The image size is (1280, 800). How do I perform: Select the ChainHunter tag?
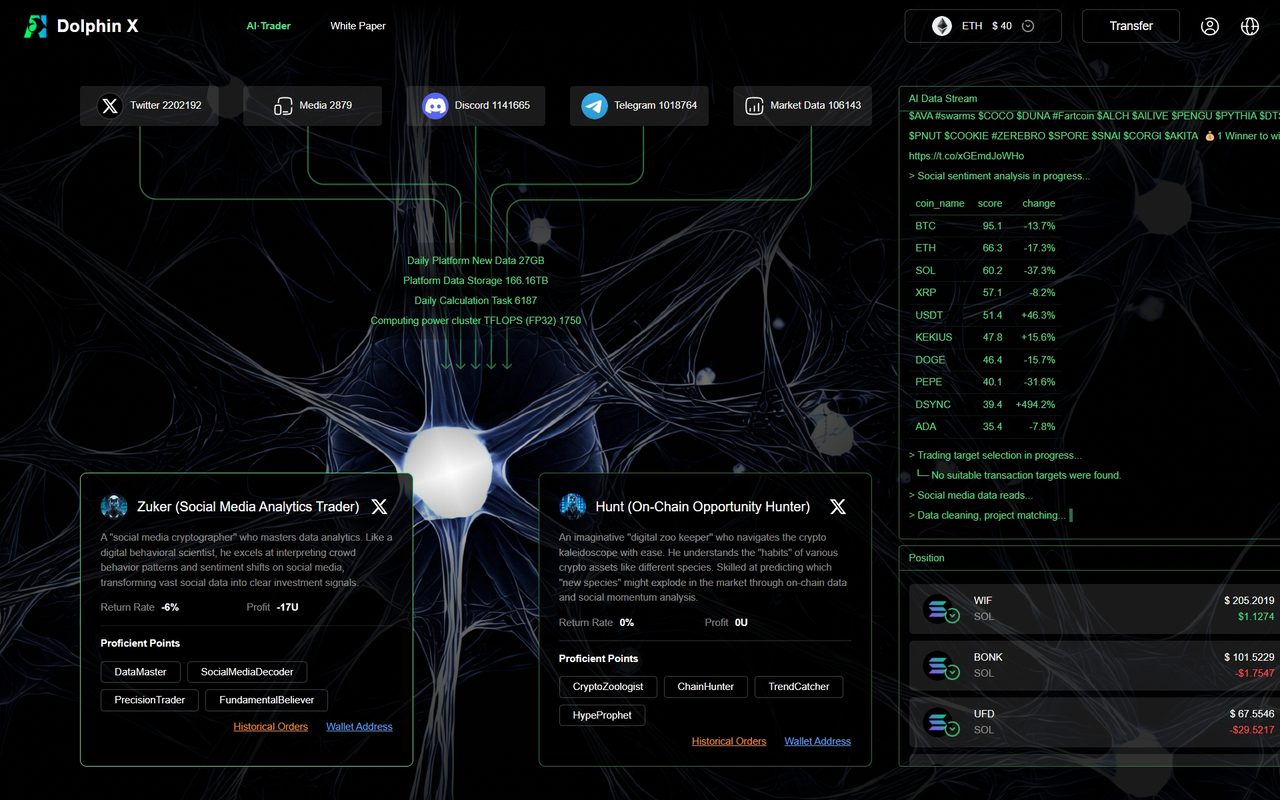point(706,687)
